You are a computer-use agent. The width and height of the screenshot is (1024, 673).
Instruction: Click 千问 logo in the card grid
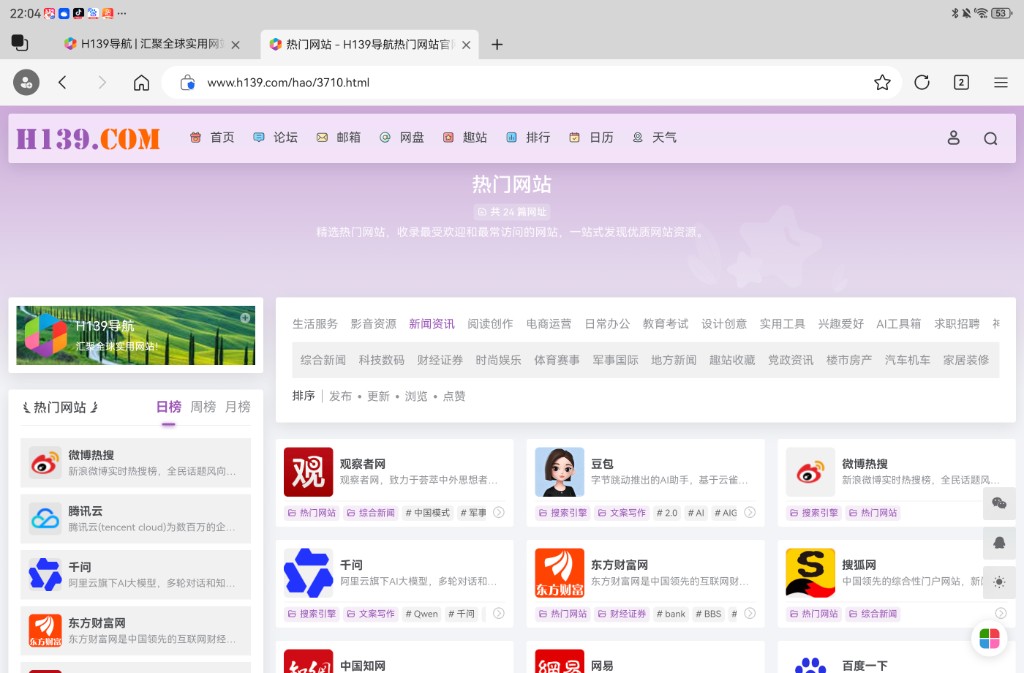point(308,573)
